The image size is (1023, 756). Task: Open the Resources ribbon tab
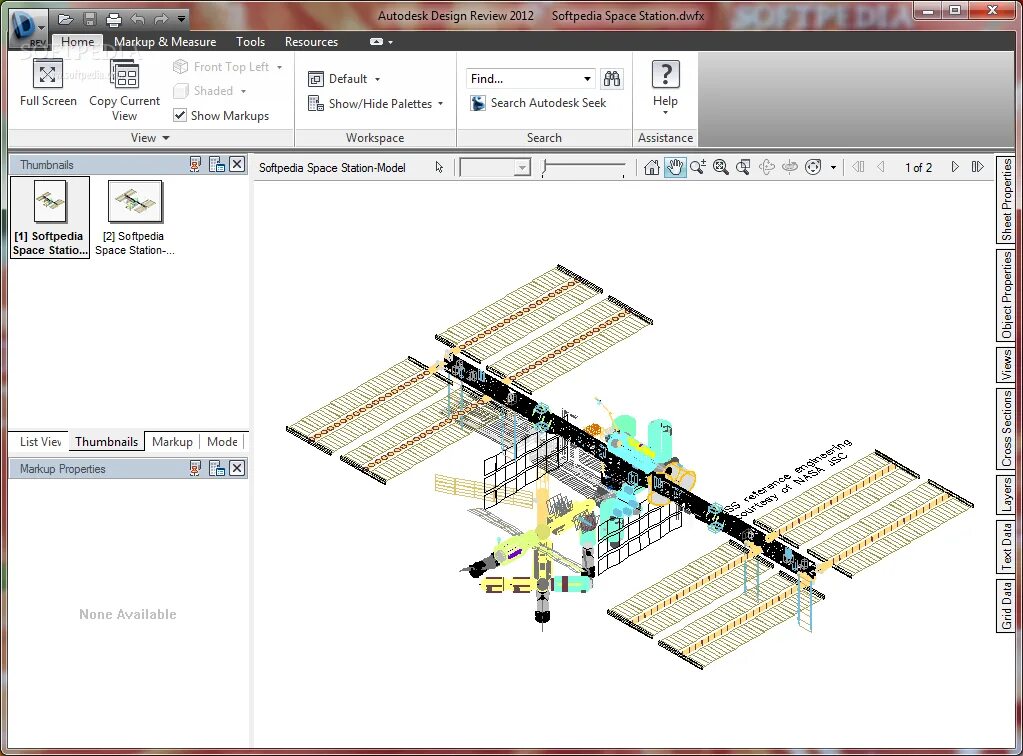tap(311, 42)
